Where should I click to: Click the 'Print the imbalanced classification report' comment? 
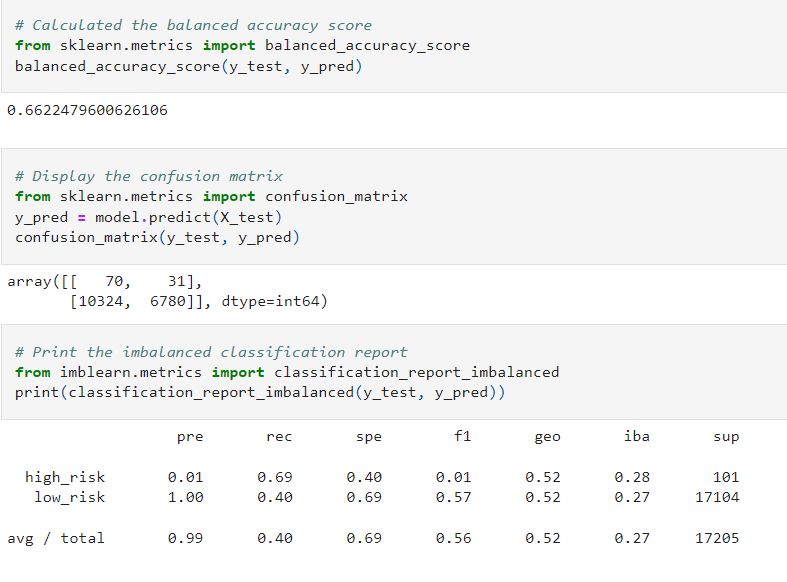pyautogui.click(x=211, y=352)
